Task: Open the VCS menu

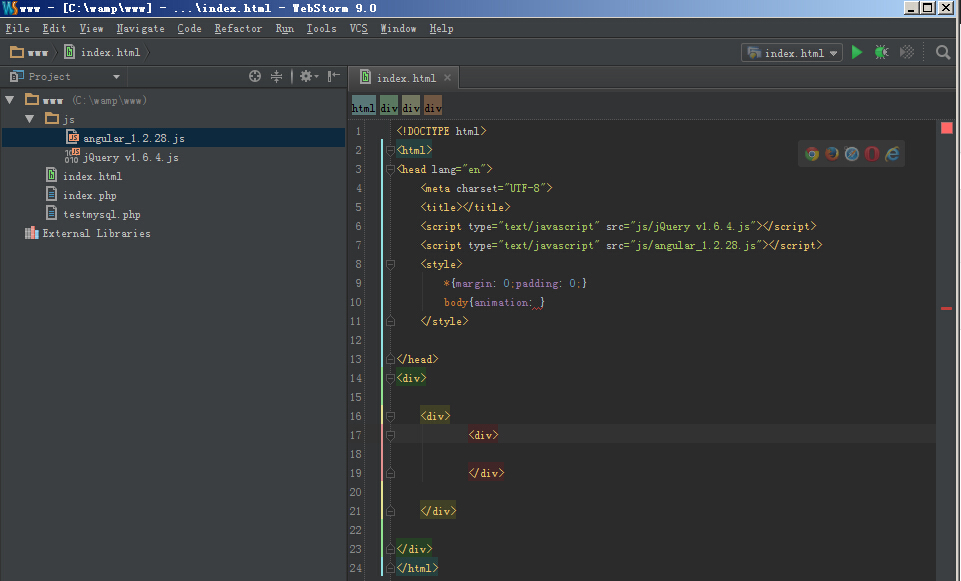Action: (x=359, y=28)
